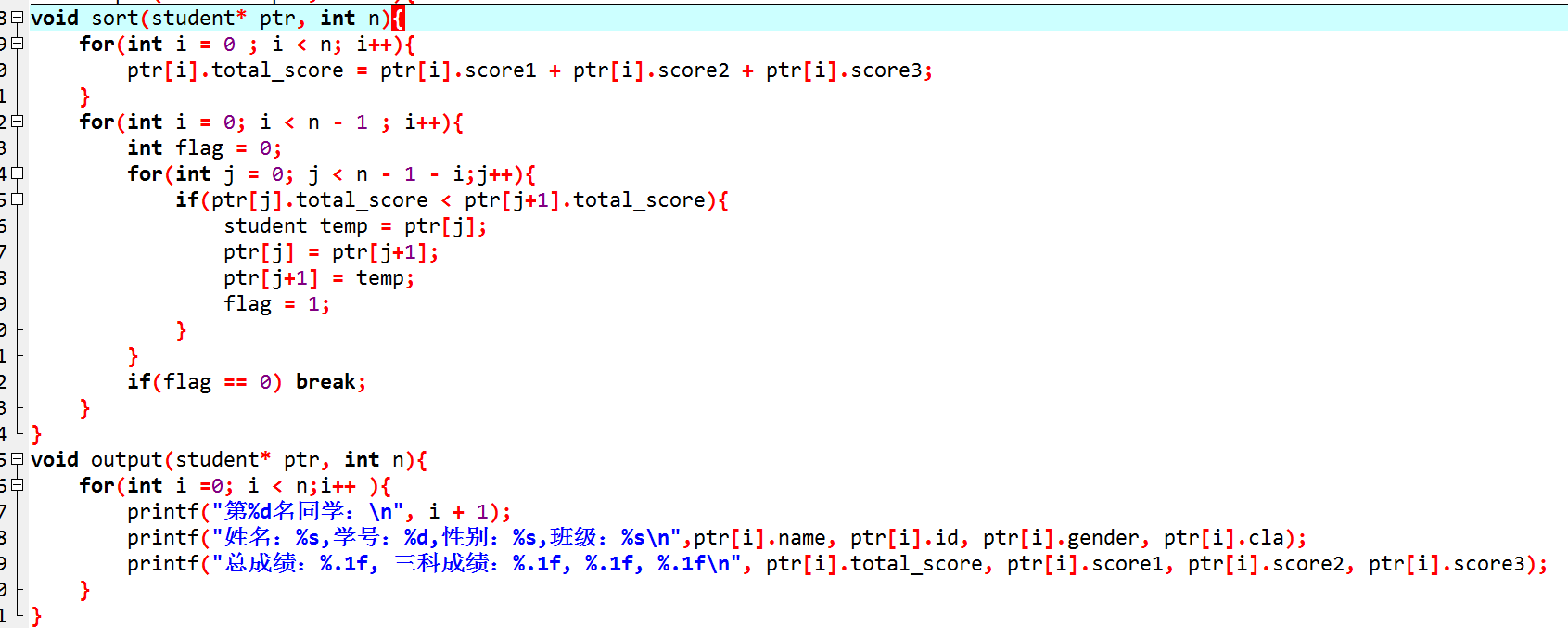Viewport: 1568px width, 628px height.
Task: Click 'student*' in the output function parameters
Action: 223,459
